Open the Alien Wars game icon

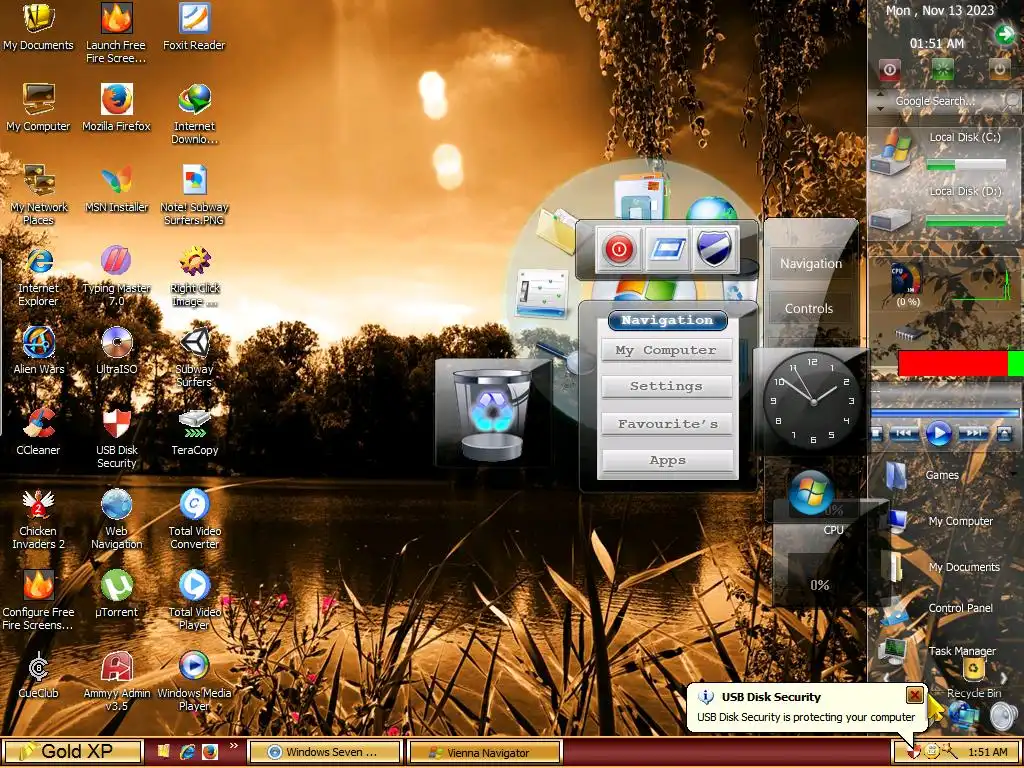click(38, 351)
